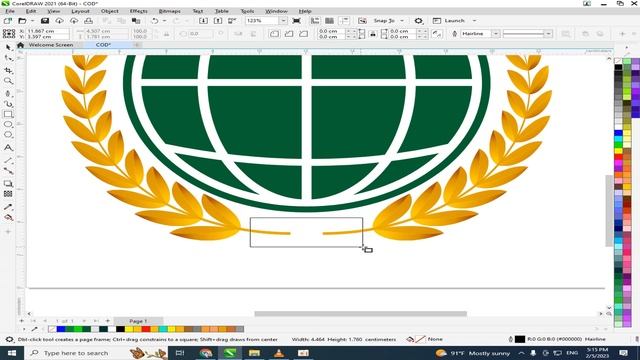640x360 pixels.
Task: Click the X position input field
Action: [47, 31]
